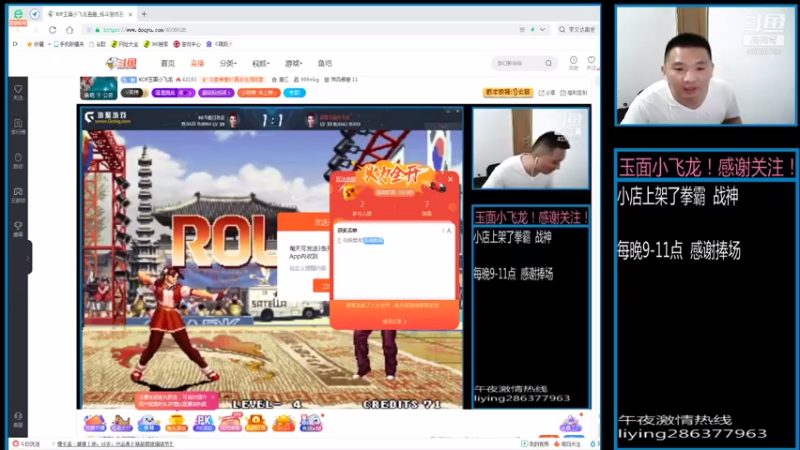Click the 今日优选 status bar item
This screenshot has width=800, height=450.
27,444
